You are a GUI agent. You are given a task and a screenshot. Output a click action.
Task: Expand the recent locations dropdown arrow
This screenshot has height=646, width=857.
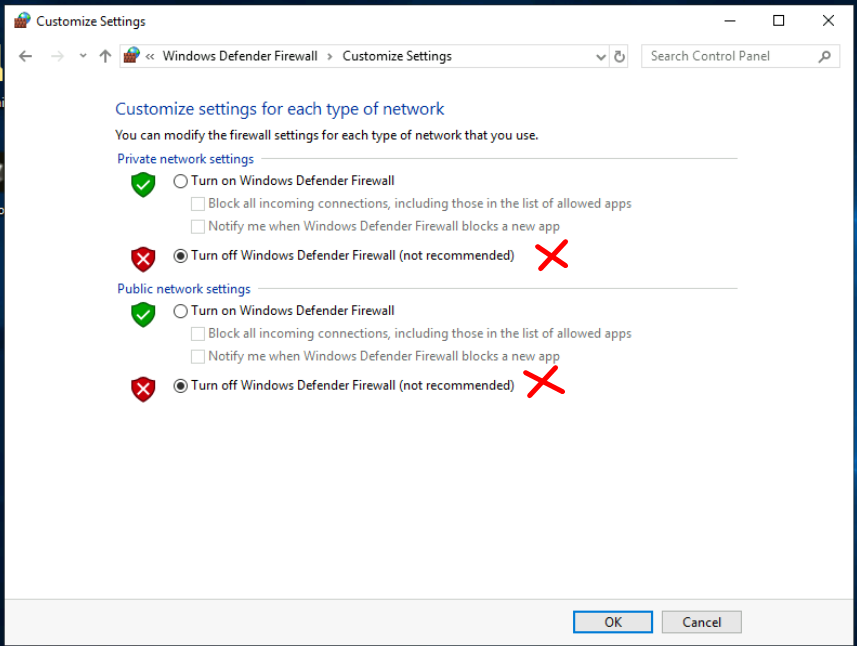tap(82, 57)
